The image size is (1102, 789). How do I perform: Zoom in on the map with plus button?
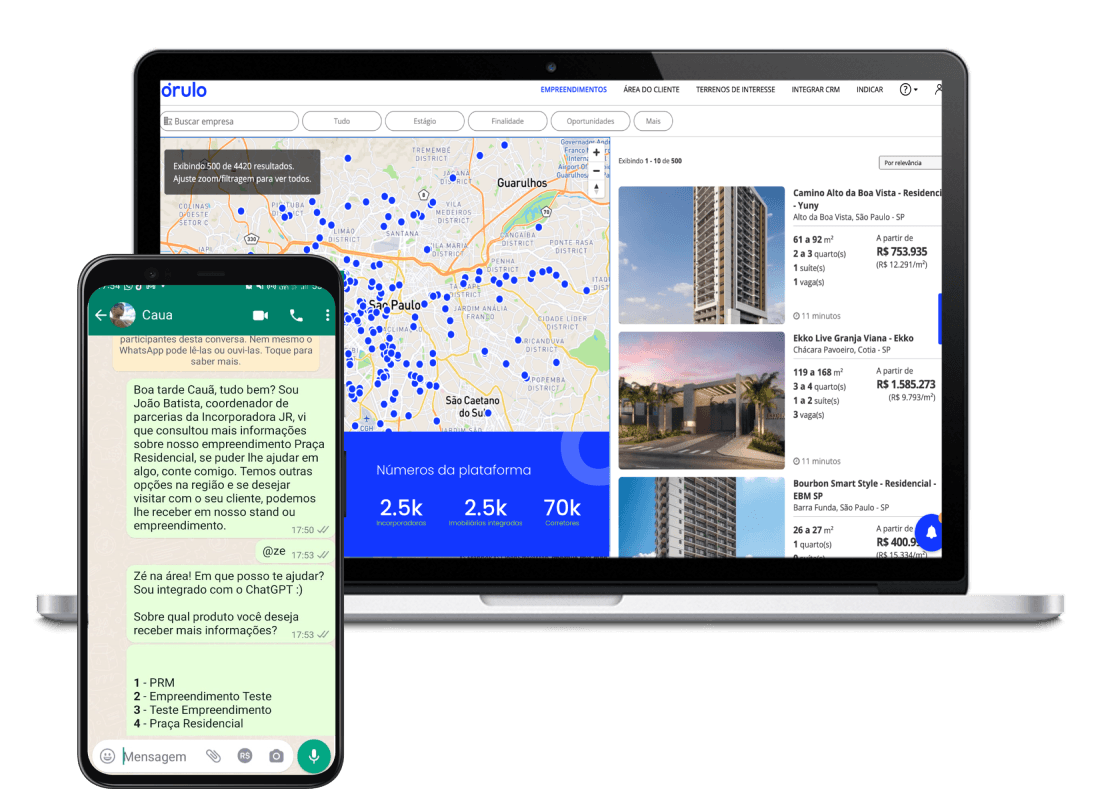(597, 152)
